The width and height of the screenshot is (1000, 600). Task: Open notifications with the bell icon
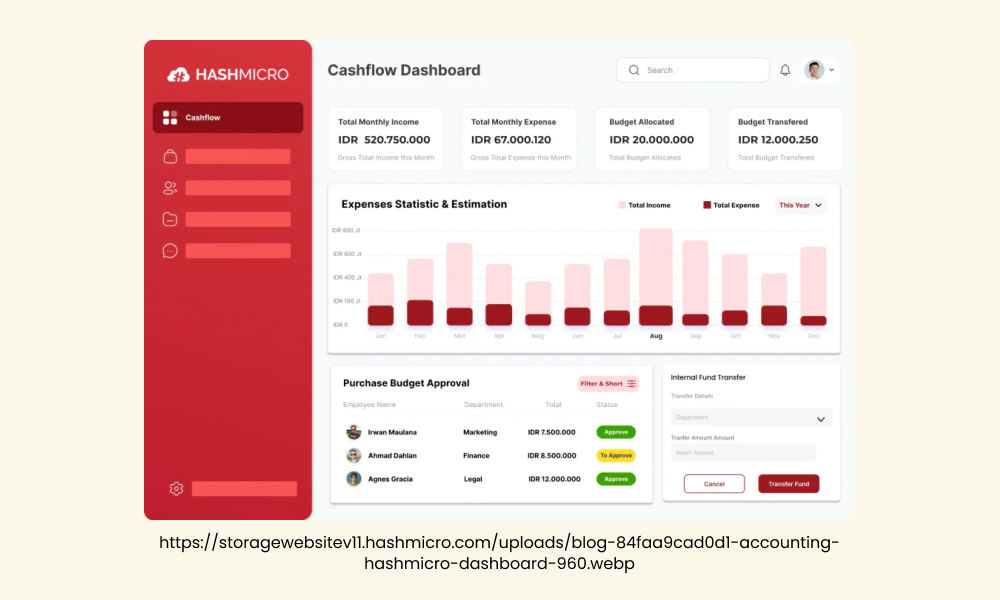coord(785,70)
